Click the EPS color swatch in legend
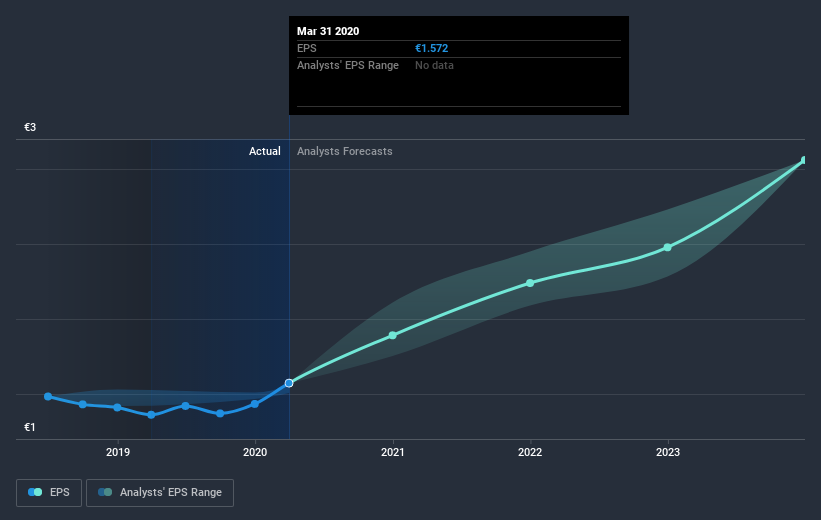This screenshot has width=821, height=520. 35,492
